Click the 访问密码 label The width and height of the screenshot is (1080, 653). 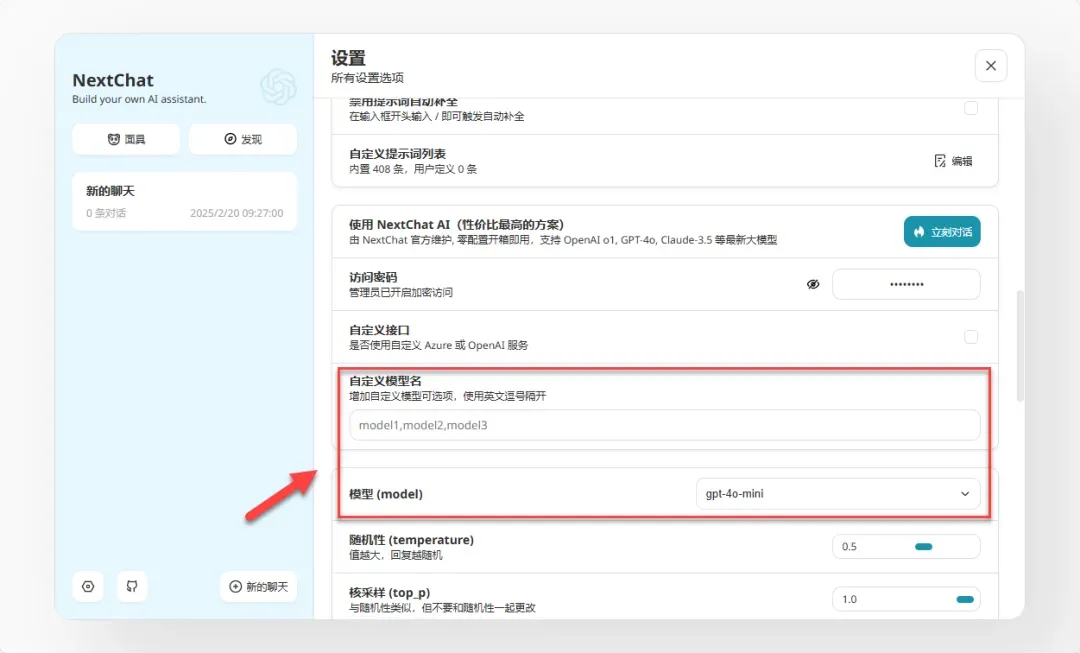pos(373,277)
